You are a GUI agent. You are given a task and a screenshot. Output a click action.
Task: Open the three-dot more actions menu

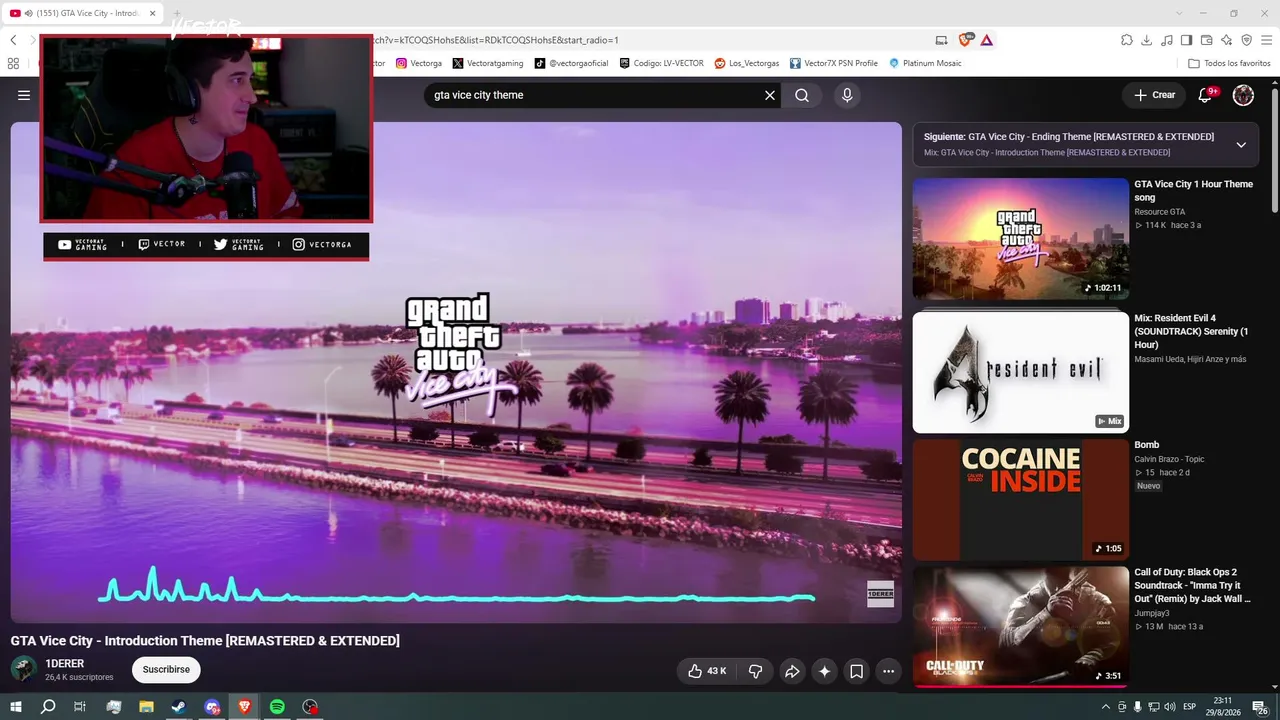[x=889, y=671]
